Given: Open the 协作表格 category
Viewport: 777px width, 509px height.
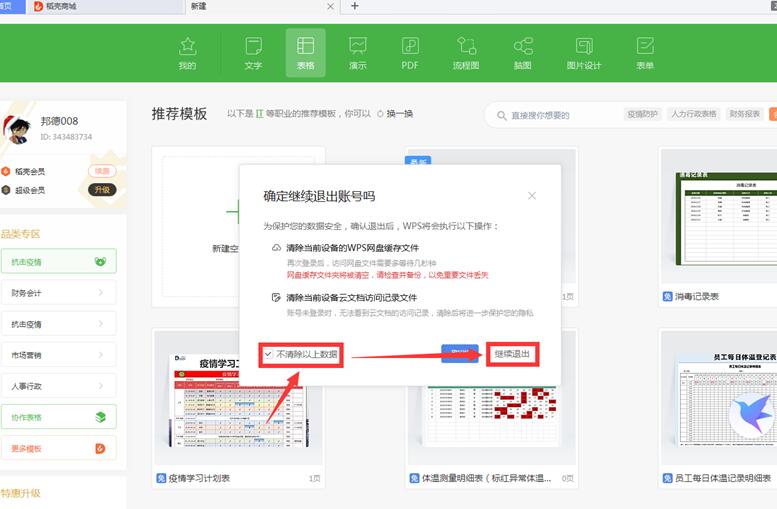Looking at the screenshot, I should 58,417.
